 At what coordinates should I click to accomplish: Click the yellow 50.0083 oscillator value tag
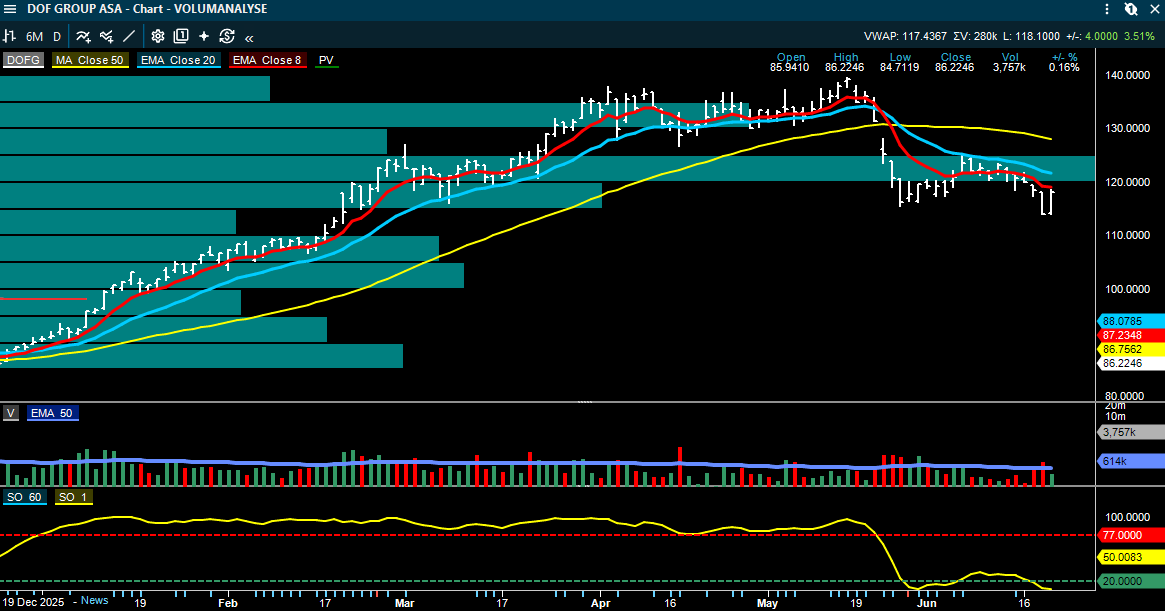(x=1131, y=557)
